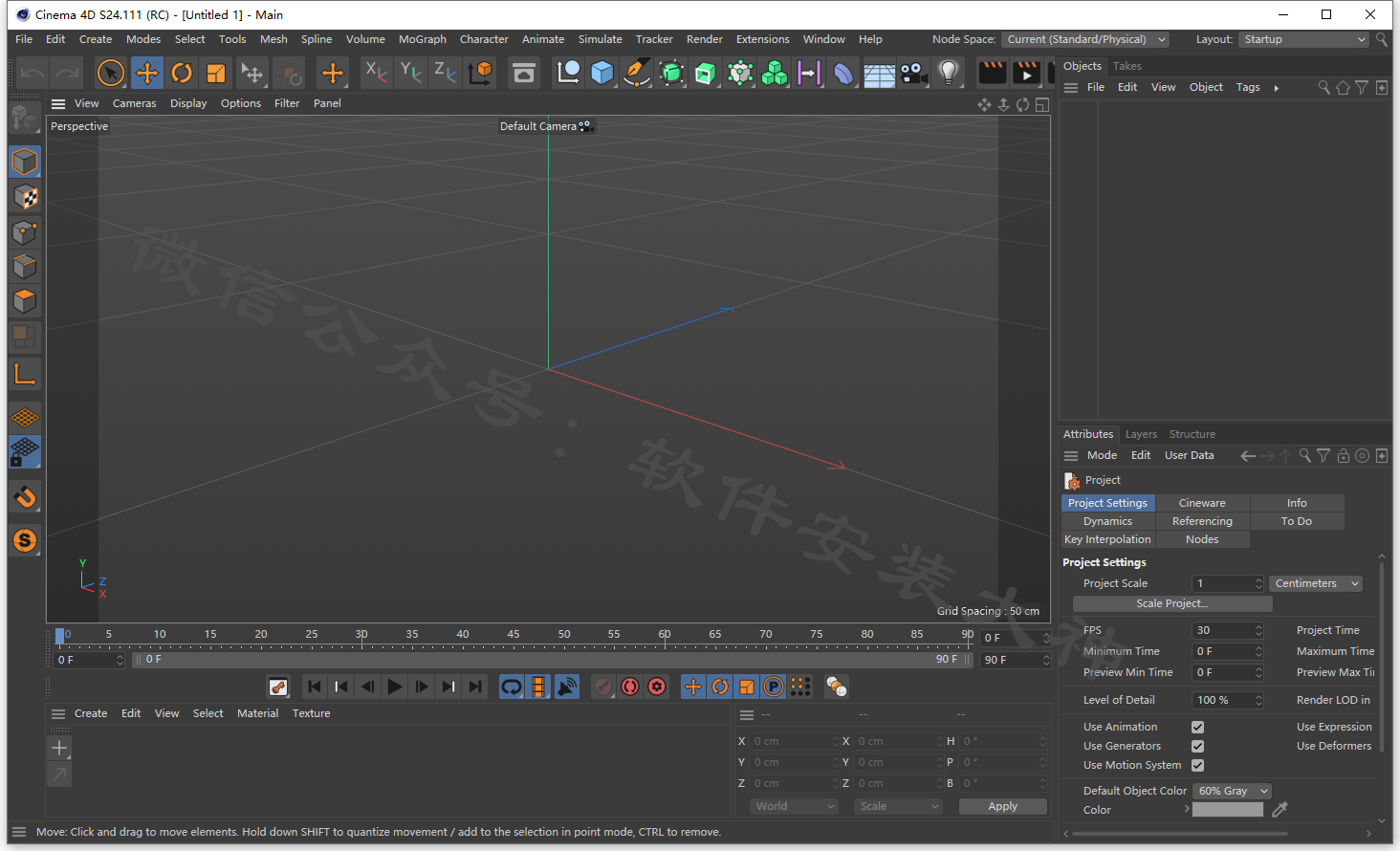1400x851 pixels.
Task: Click the Undo arrow icon
Action: (x=33, y=73)
